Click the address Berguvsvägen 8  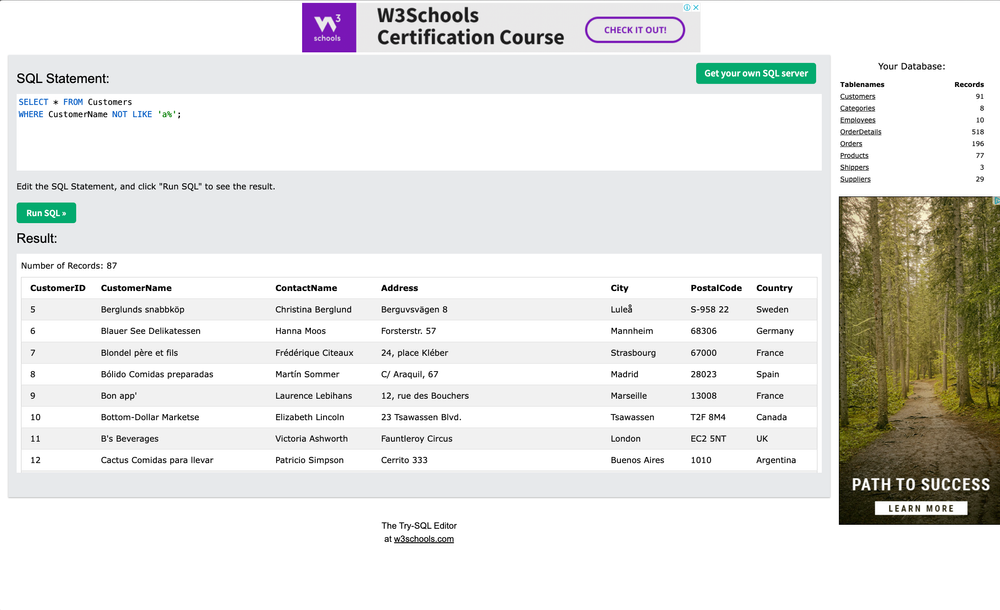tap(414, 309)
